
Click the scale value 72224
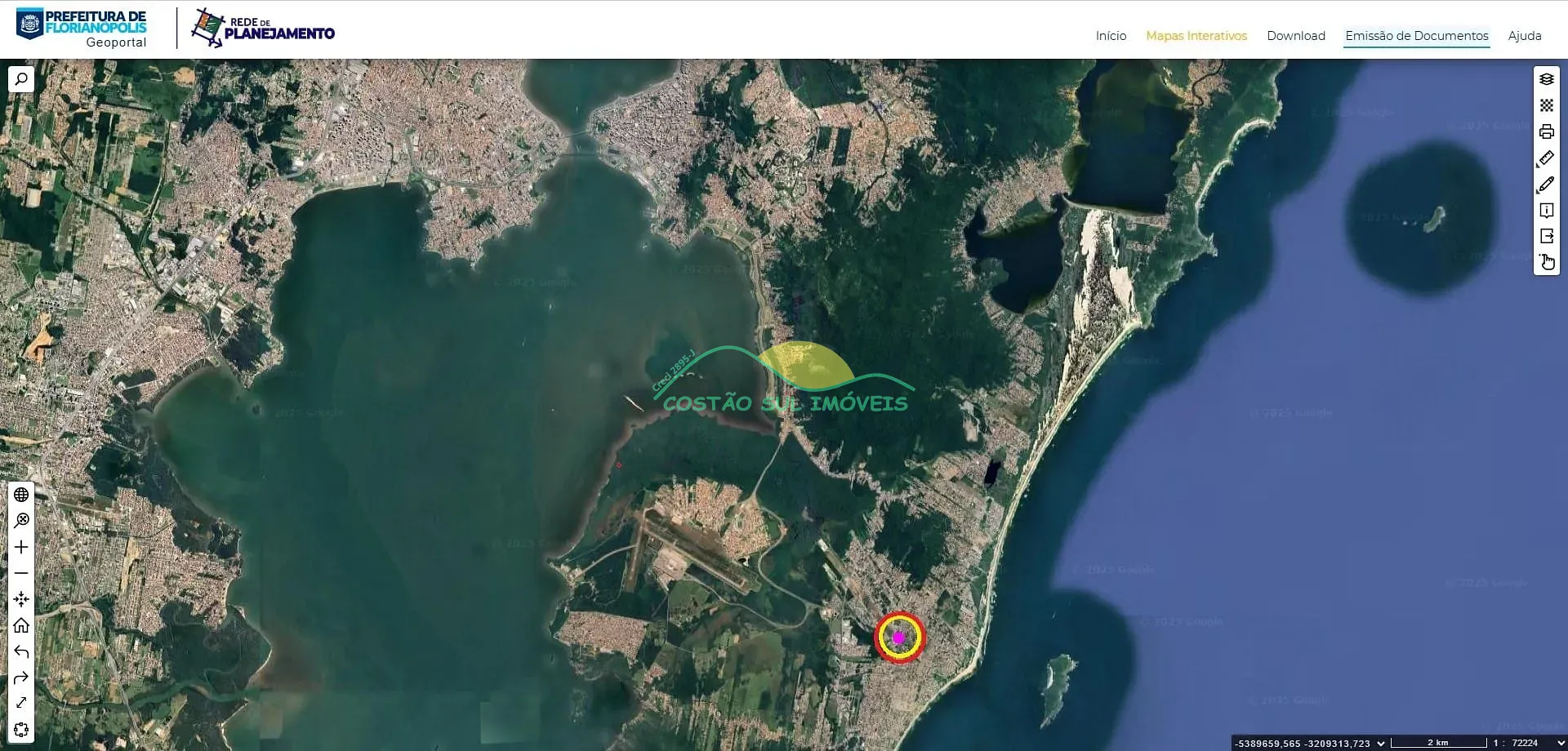[1525, 743]
